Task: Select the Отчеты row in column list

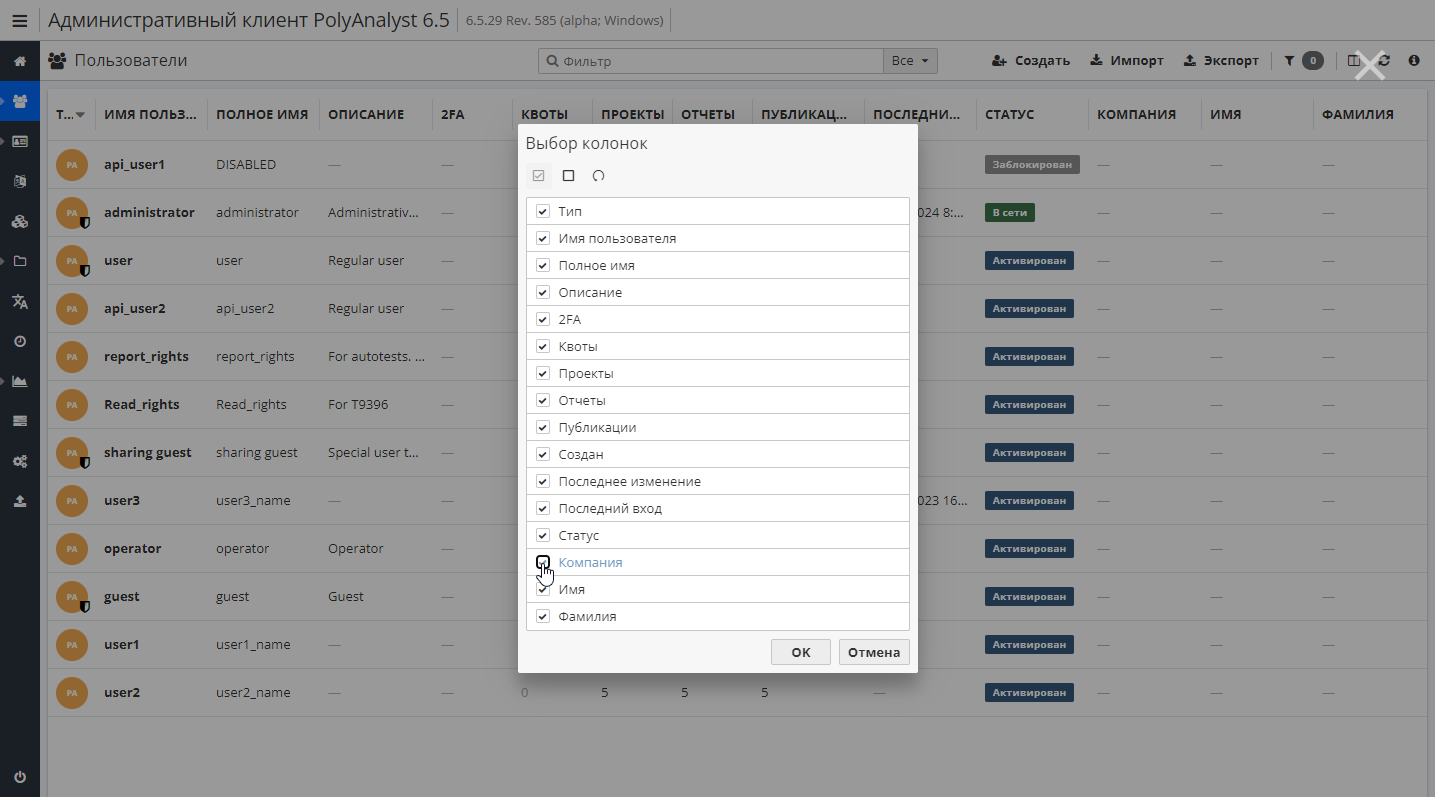Action: click(x=718, y=400)
